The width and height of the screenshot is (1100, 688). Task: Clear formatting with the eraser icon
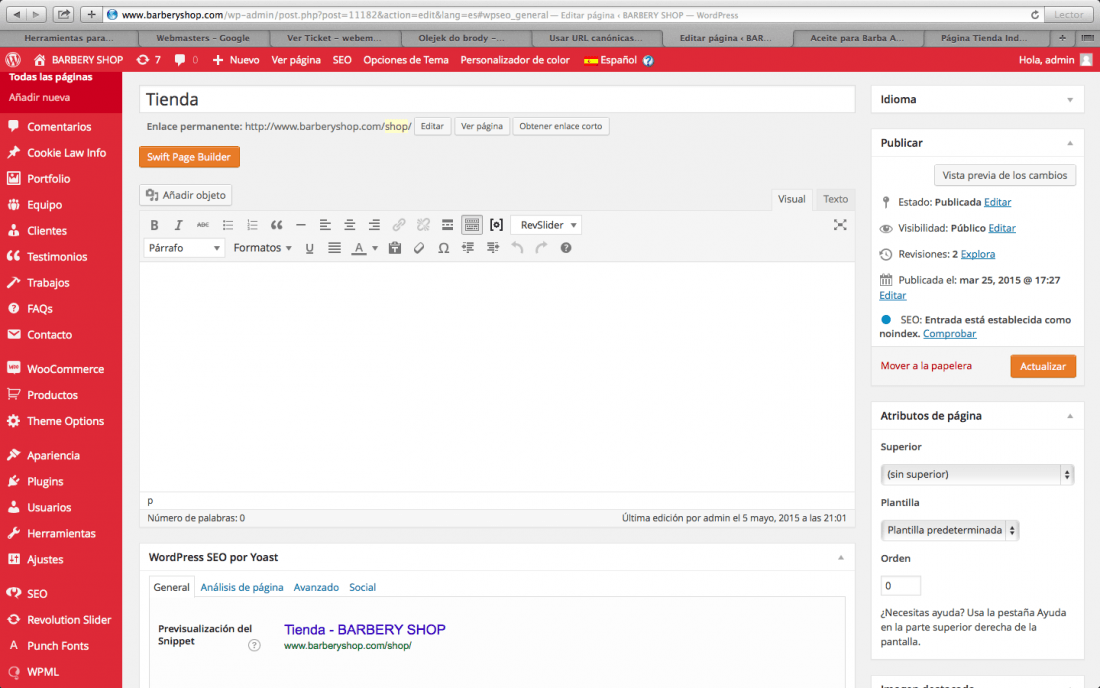point(419,248)
